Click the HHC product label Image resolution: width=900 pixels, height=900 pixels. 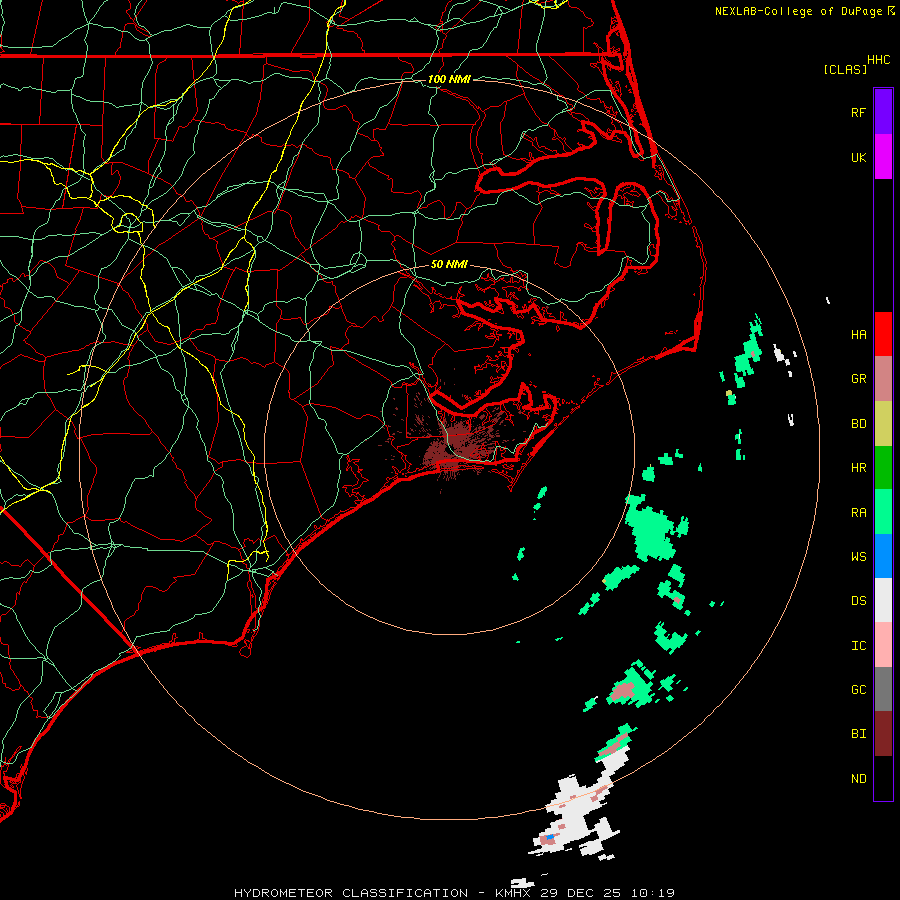coord(879,60)
